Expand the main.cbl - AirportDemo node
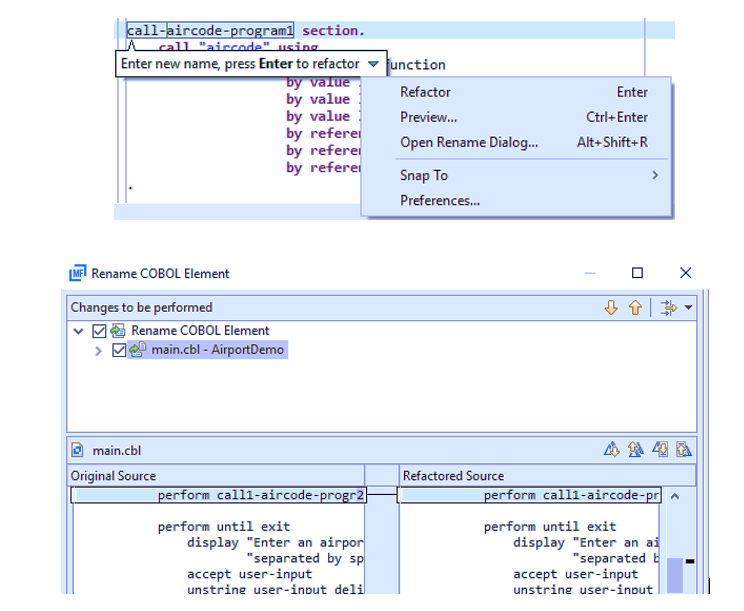 point(98,351)
